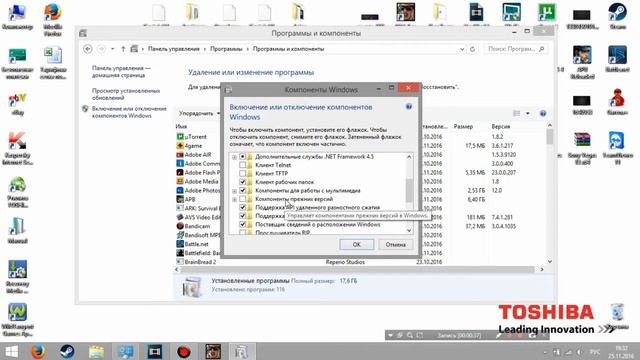The height and width of the screenshot is (360, 640).
Task: Open the Упорядочить dropdown menu
Action: [x=199, y=113]
